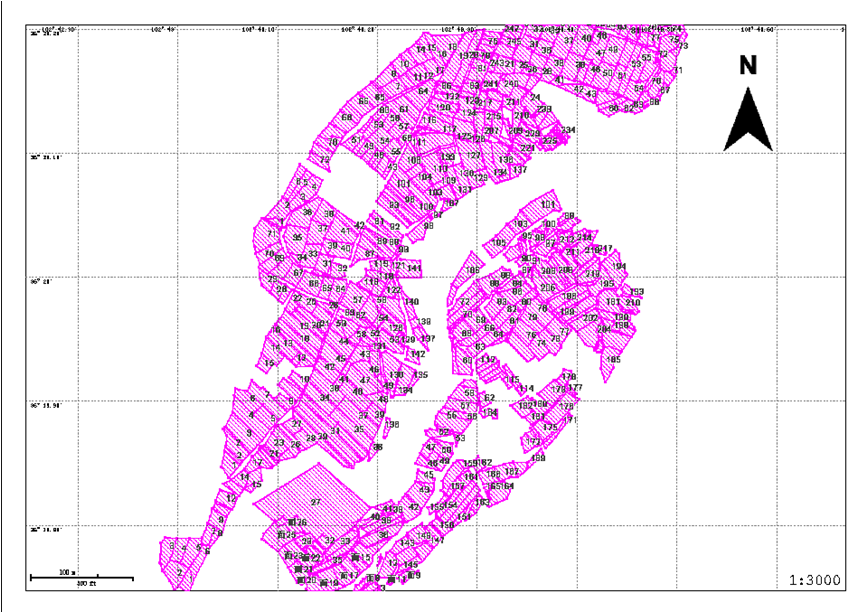Select parcel 153 on the far east edge
This screenshot has width=868, height=613.
tap(637, 292)
